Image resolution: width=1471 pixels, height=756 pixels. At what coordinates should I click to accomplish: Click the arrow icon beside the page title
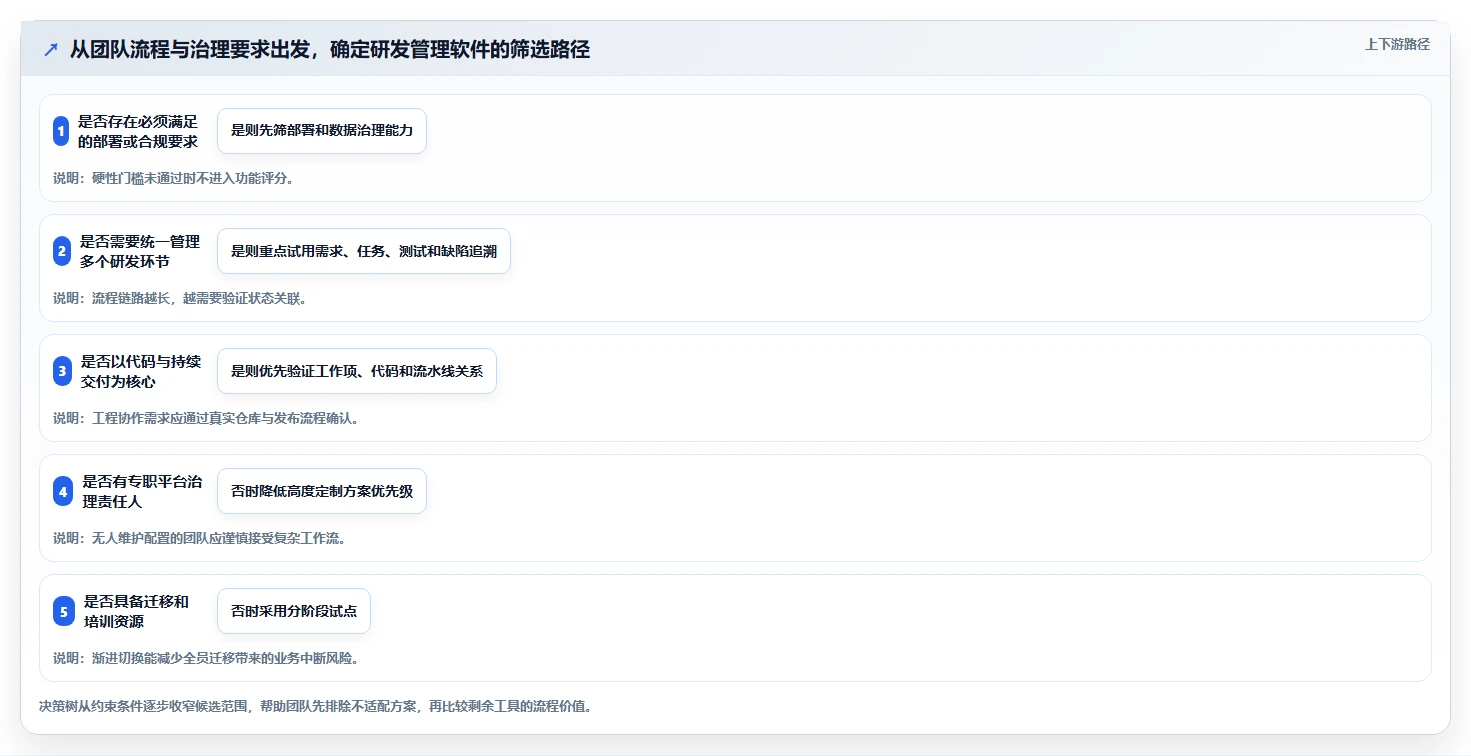(51, 50)
